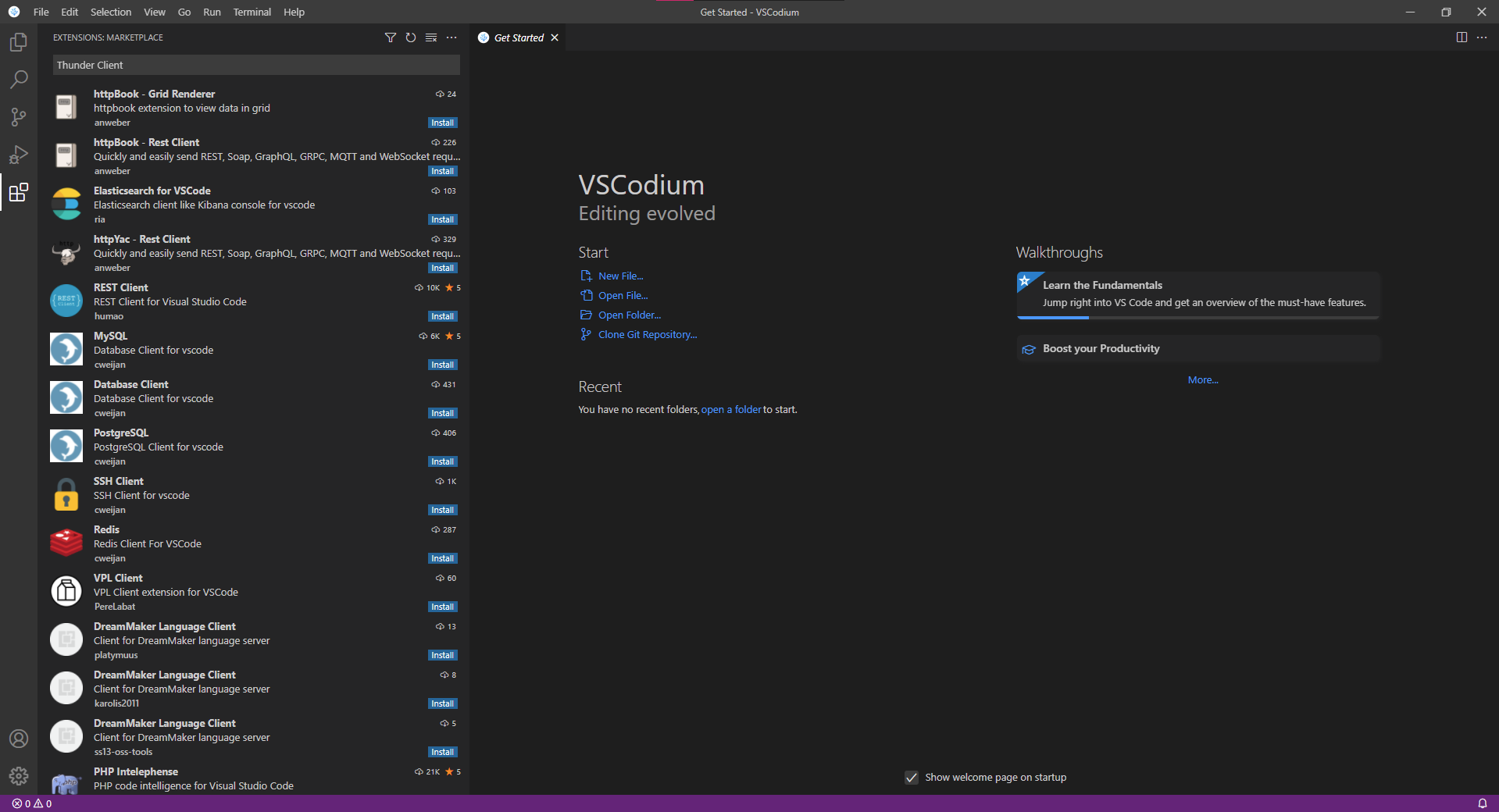Viewport: 1499px width, 812px height.
Task: Toggle Show welcome page on startup
Action: click(x=911, y=778)
